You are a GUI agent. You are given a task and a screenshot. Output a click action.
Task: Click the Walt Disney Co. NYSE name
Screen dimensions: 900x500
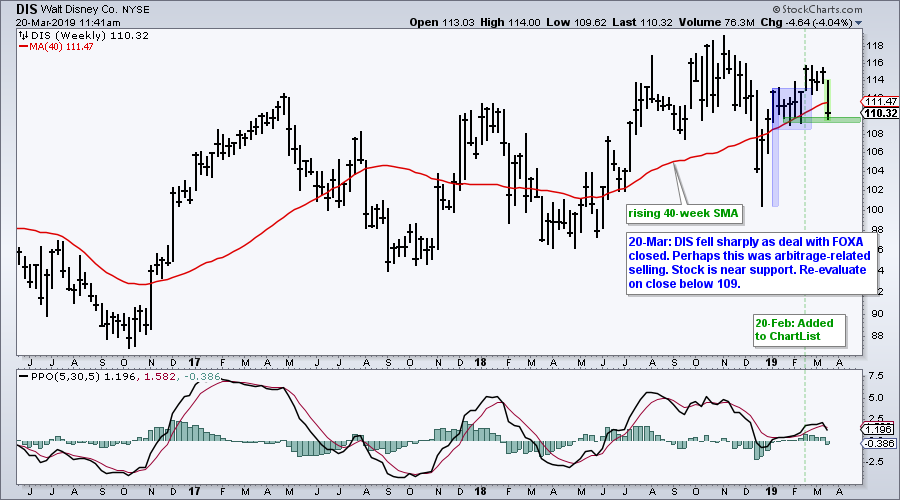95,10
